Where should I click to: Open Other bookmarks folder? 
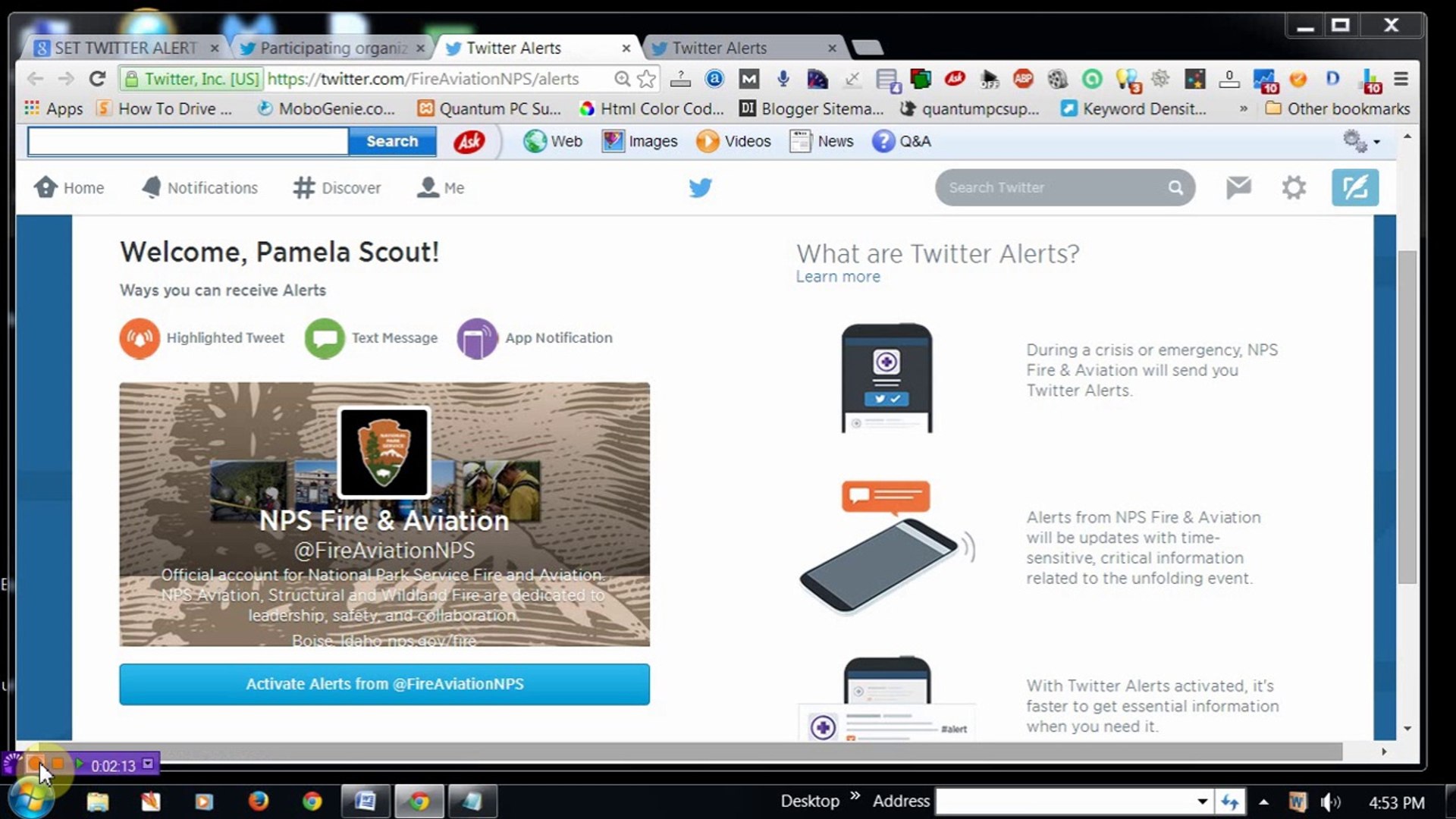pyautogui.click(x=1338, y=109)
